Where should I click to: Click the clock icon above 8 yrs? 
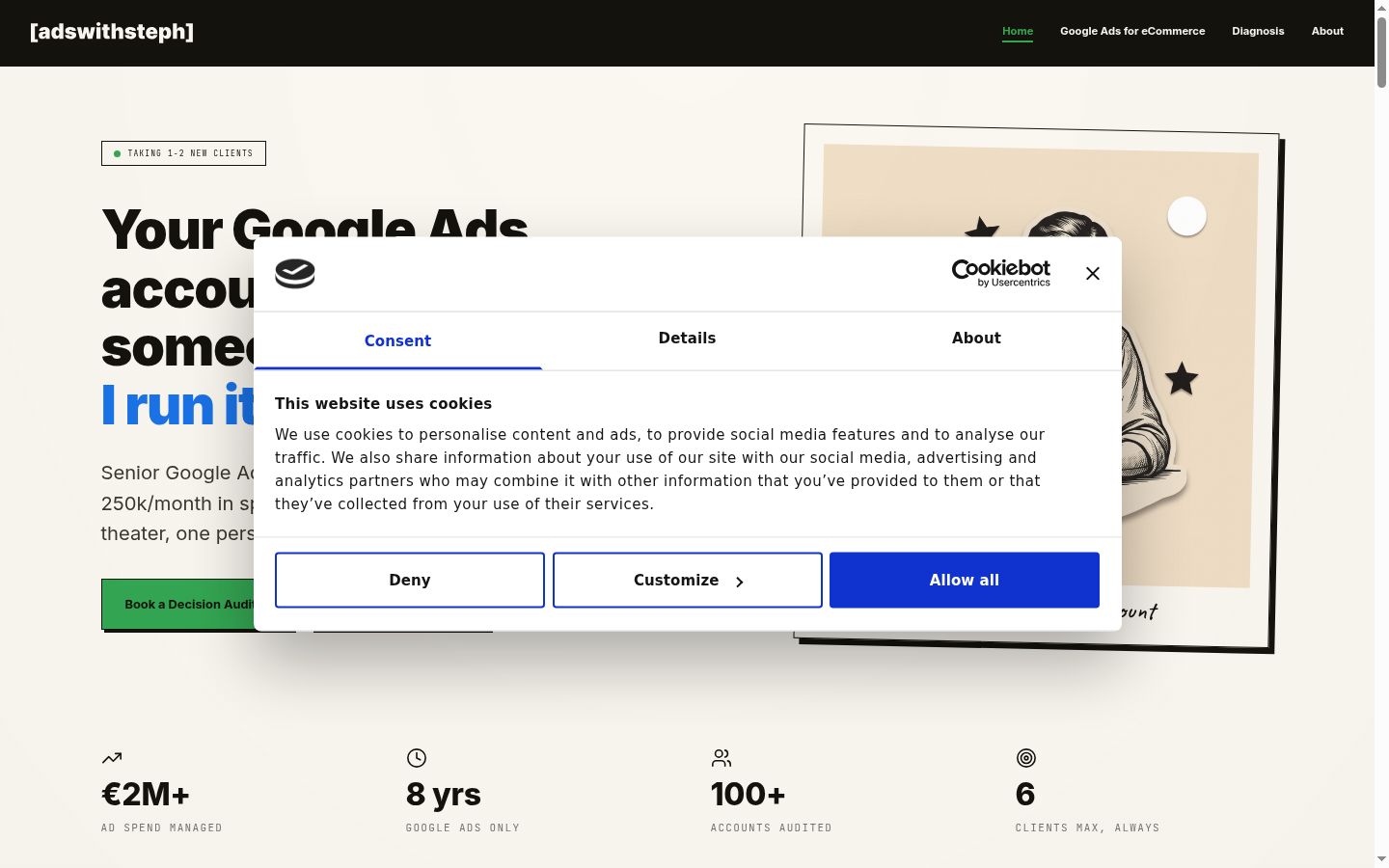point(417,758)
